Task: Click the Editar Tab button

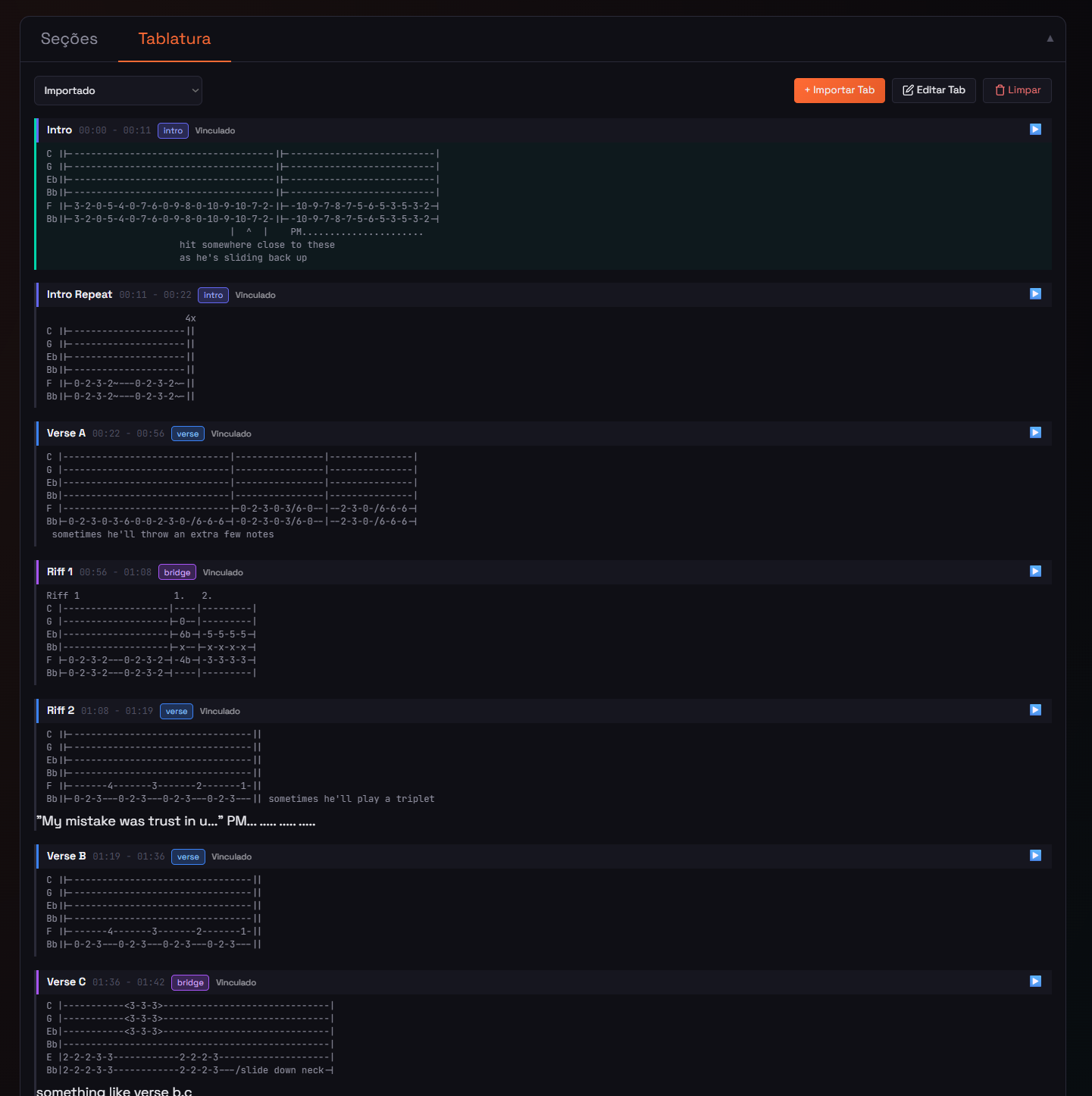Action: 934,90
